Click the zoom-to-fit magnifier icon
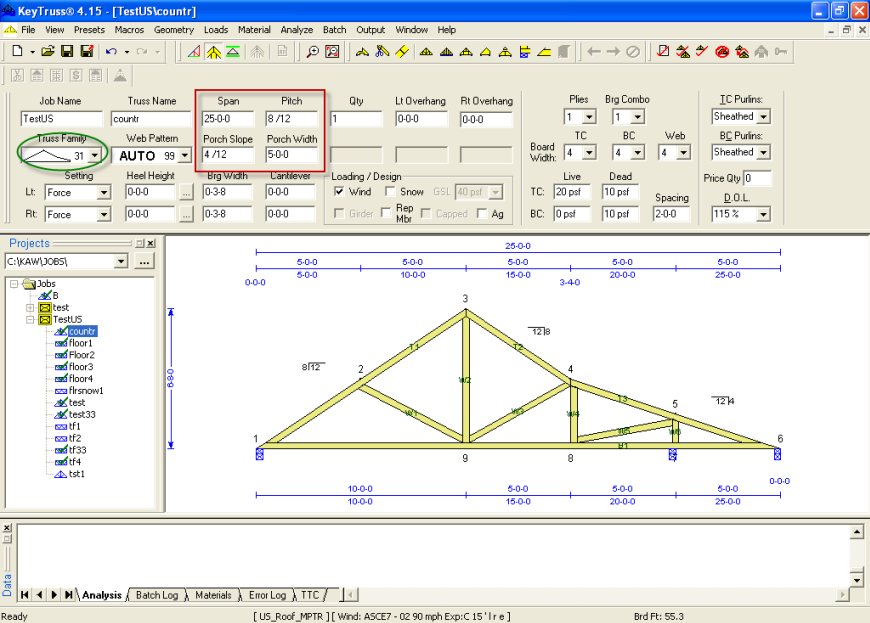870x623 pixels. point(332,52)
